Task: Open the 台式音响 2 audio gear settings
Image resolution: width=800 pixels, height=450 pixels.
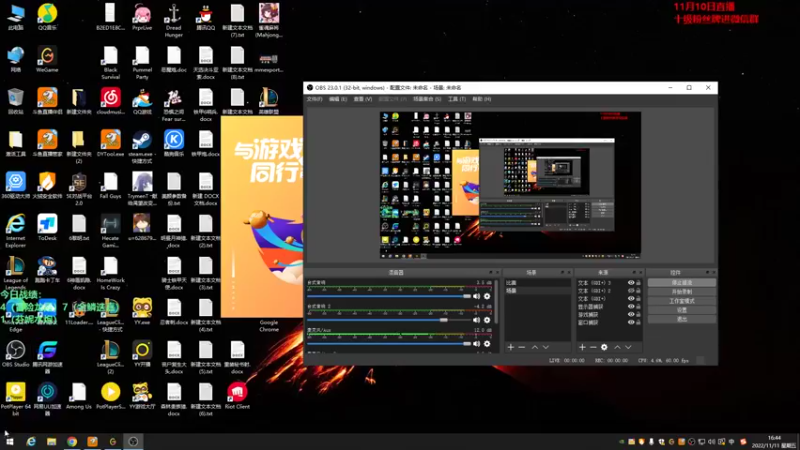Action: [487, 320]
